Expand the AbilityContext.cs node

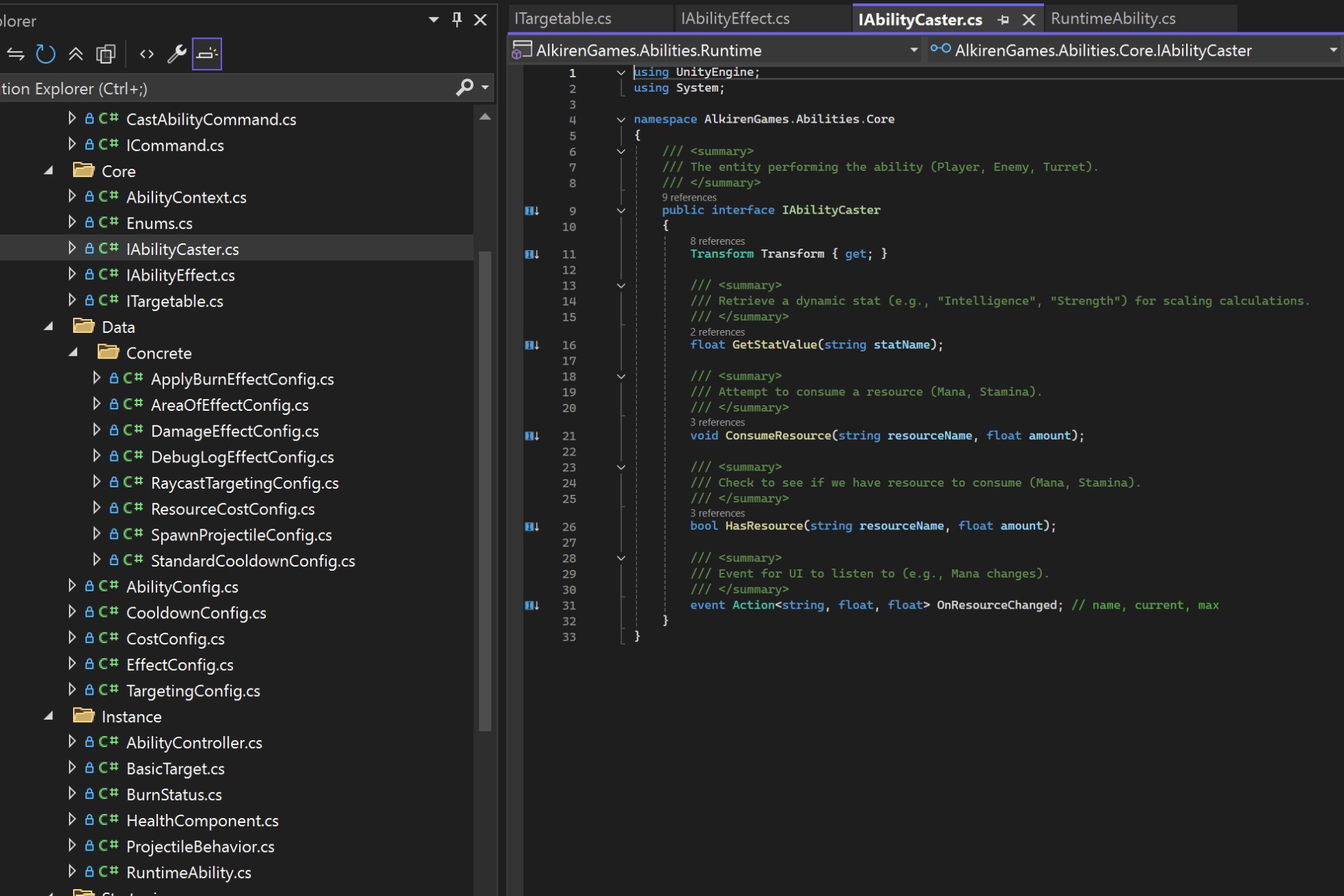point(72,196)
